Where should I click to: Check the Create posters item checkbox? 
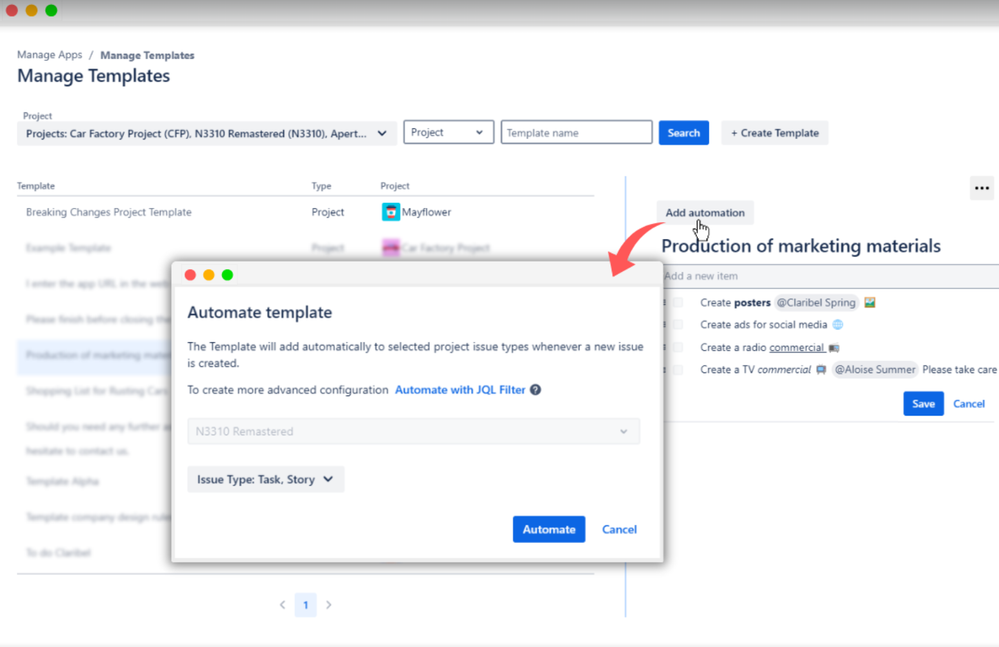click(x=678, y=302)
